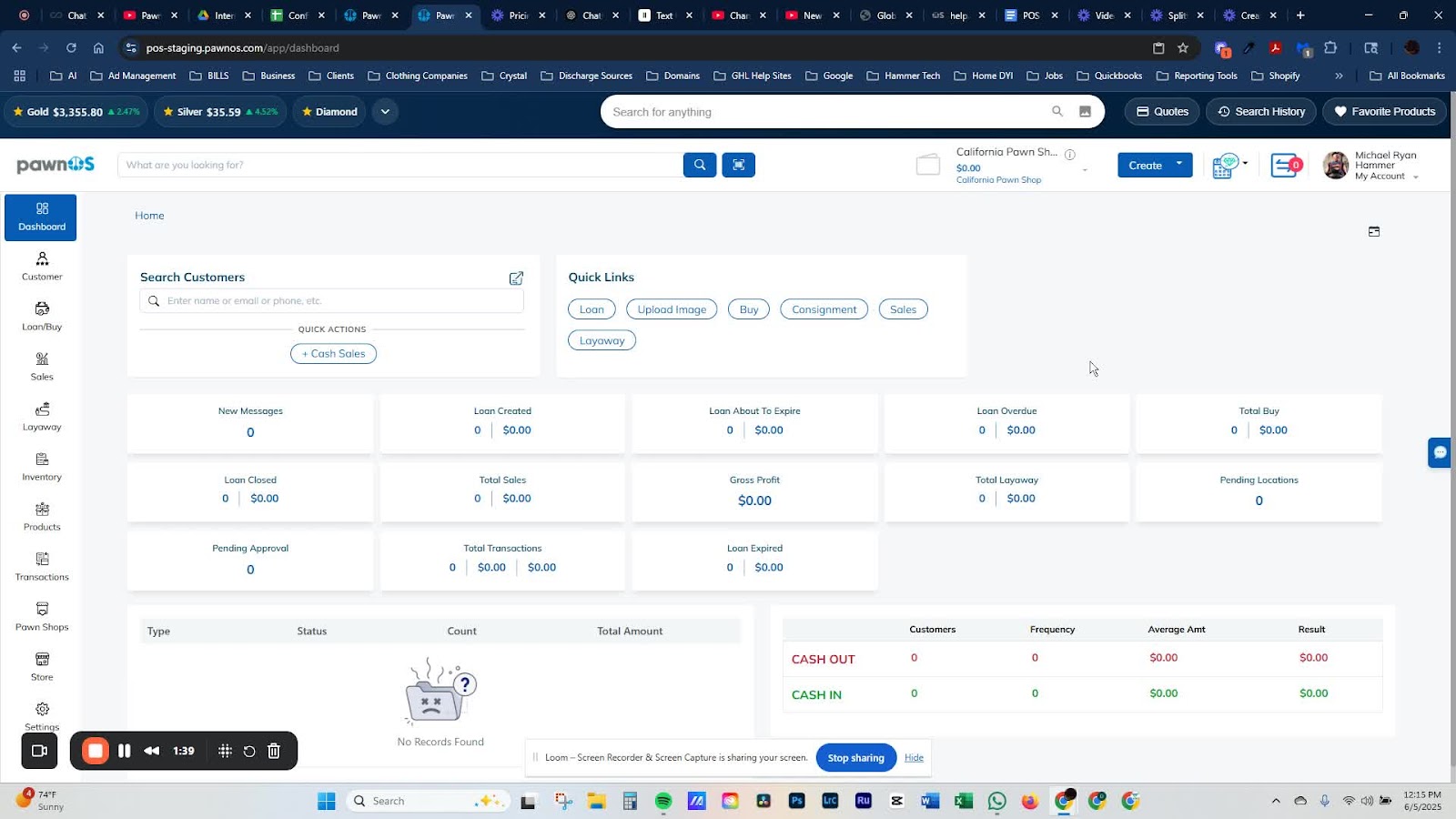Open the cash register calculator icon
Image resolution: width=1456 pixels, height=819 pixels.
point(1225,166)
